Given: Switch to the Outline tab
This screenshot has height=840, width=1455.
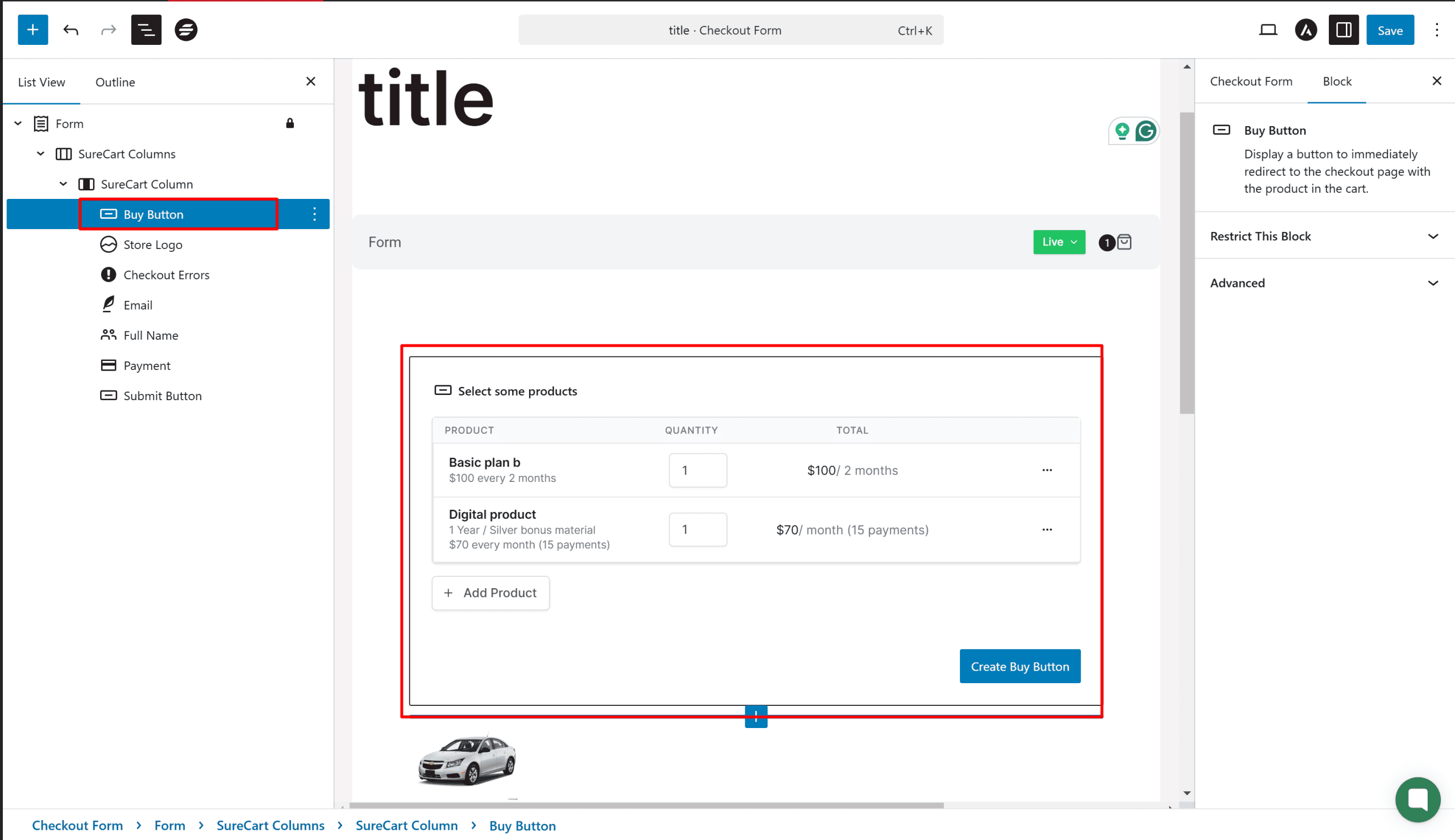Looking at the screenshot, I should coord(115,82).
